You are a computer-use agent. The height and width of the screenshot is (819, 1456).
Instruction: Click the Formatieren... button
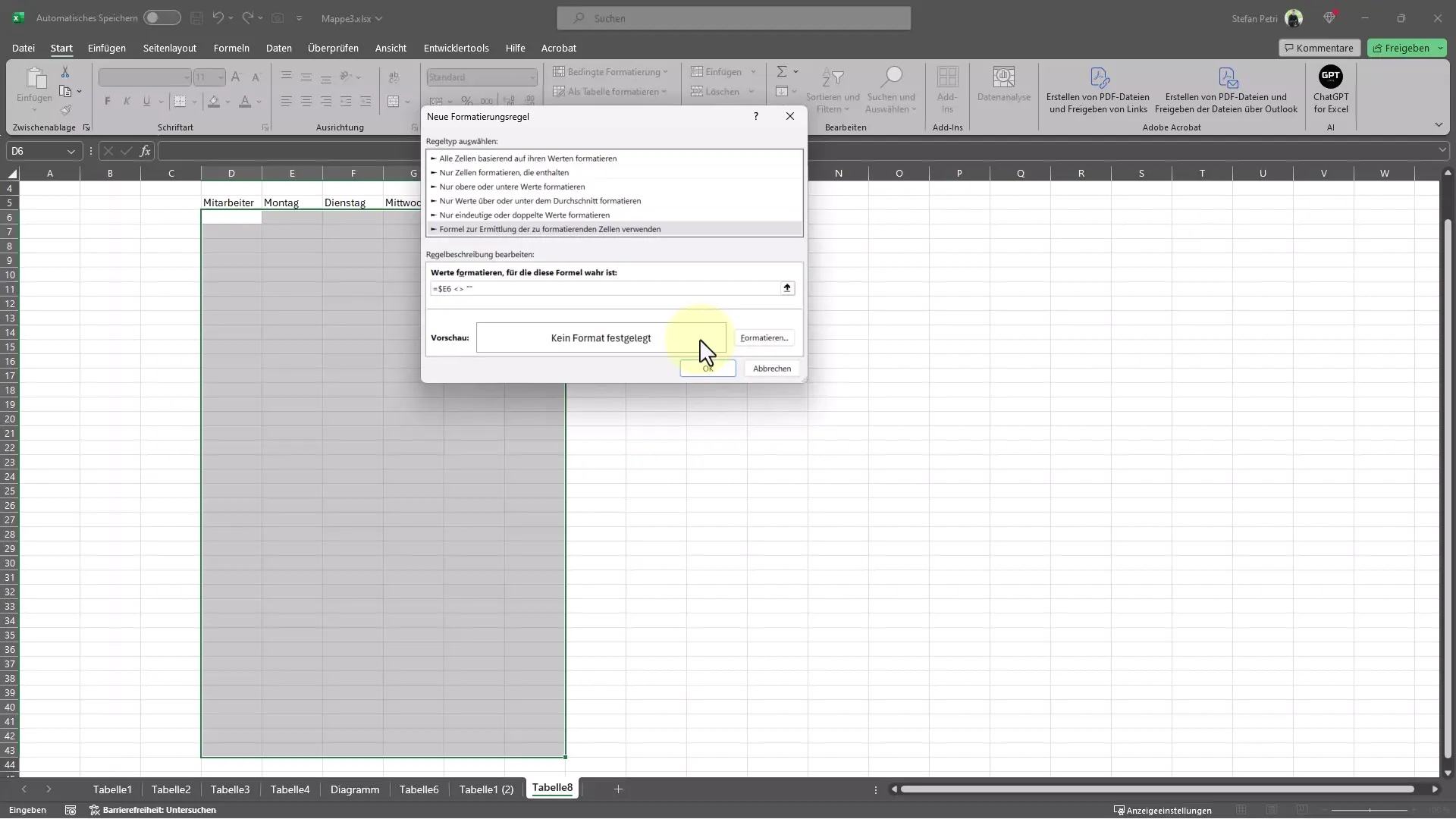click(x=764, y=338)
